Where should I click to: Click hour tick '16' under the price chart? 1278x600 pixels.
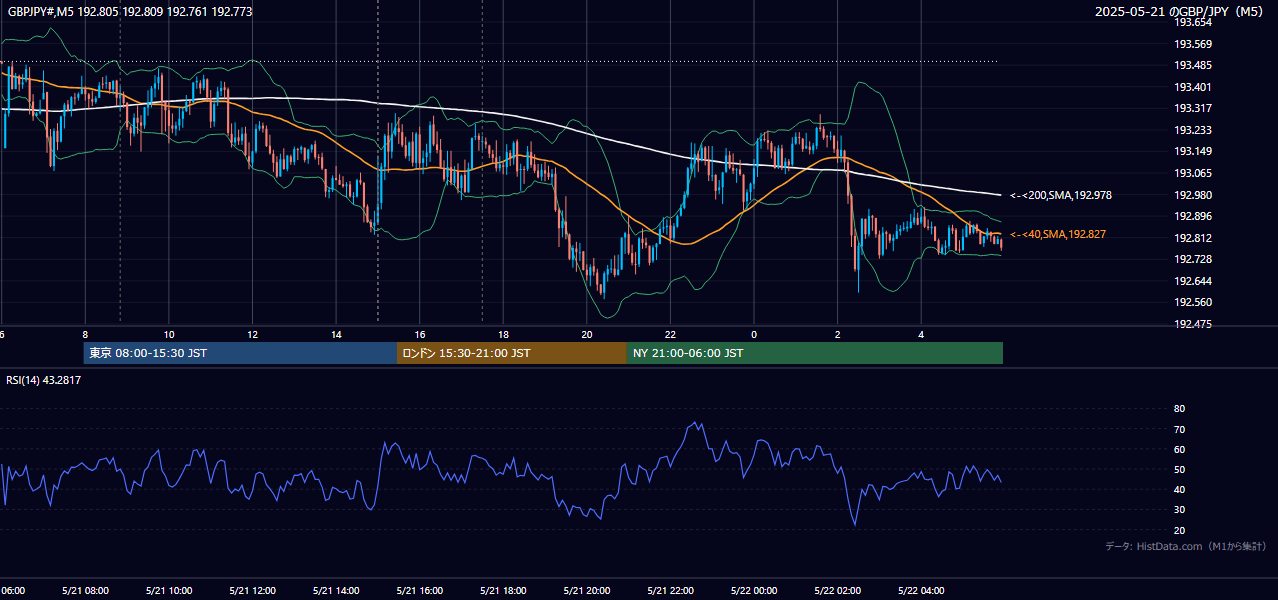point(420,334)
